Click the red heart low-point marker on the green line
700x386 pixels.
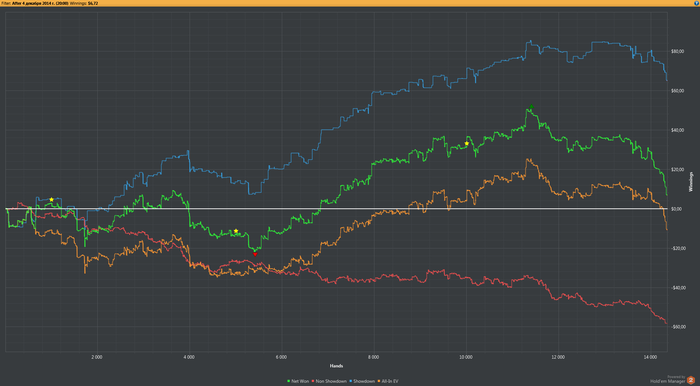coord(255,254)
